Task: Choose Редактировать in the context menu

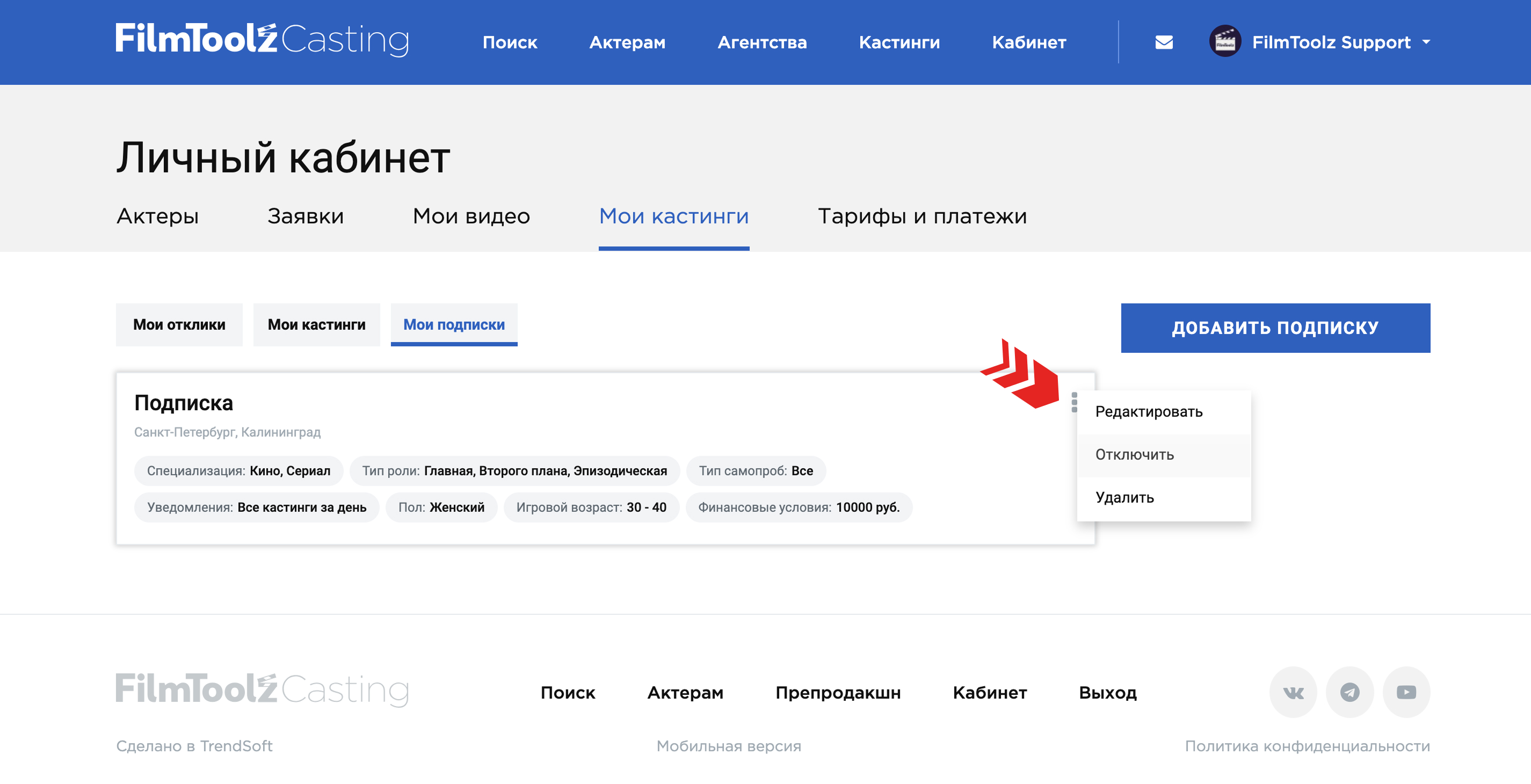Action: (1148, 411)
